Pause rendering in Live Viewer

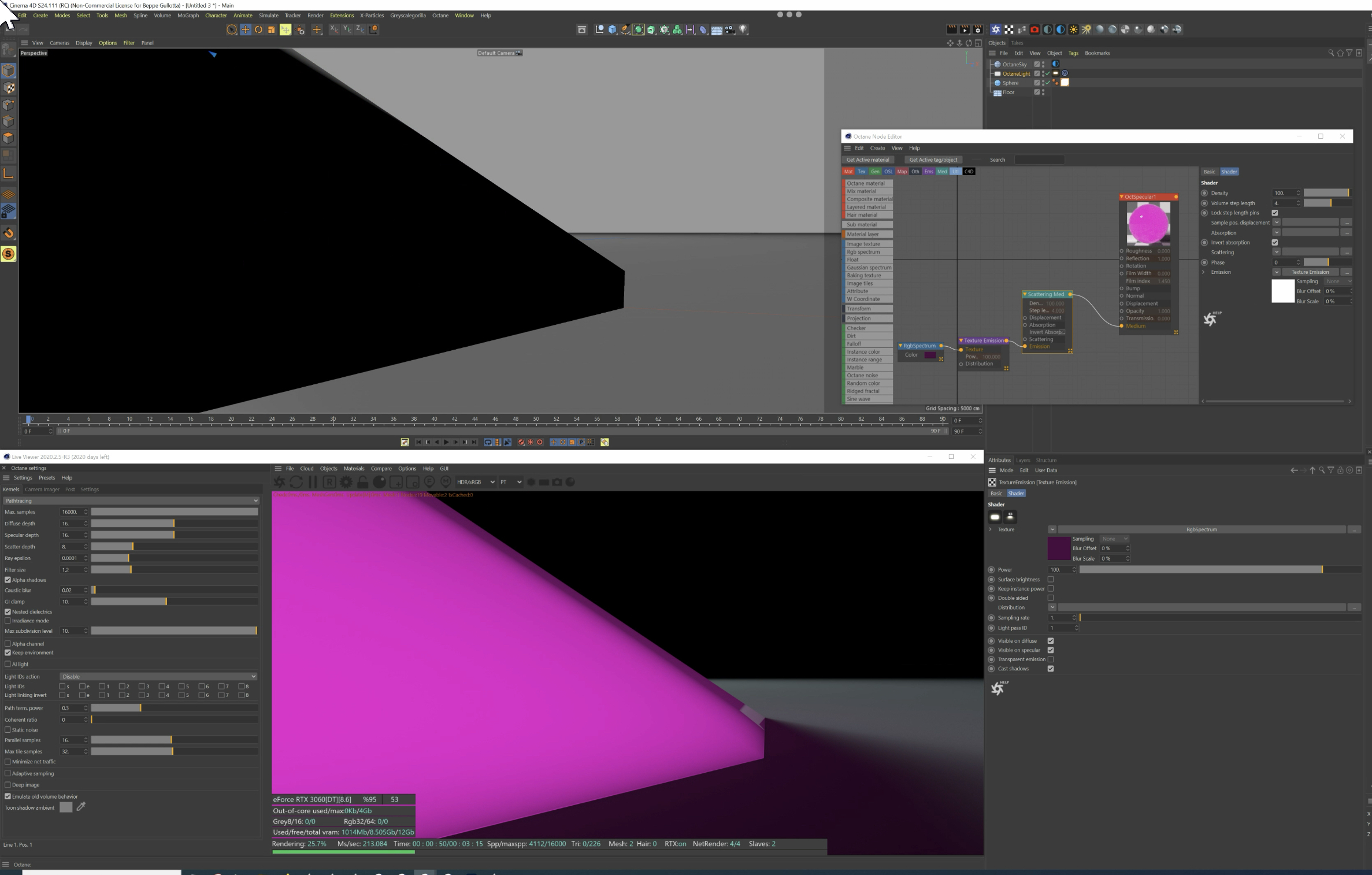click(313, 482)
